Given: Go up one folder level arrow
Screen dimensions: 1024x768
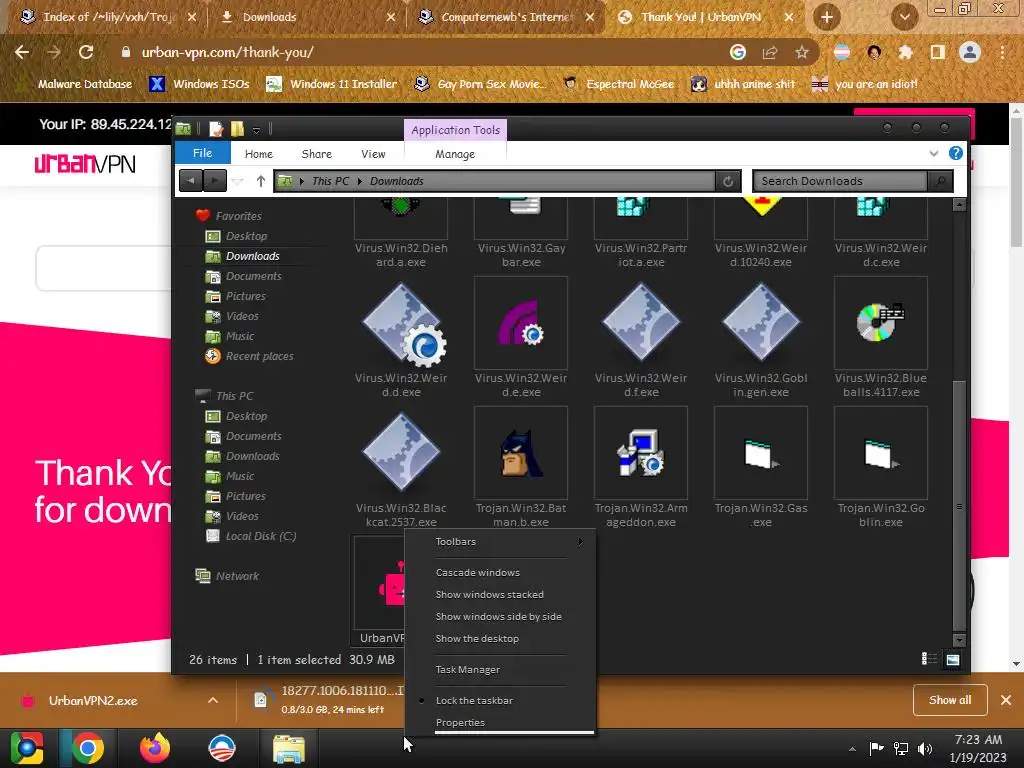Looking at the screenshot, I should 261,181.
